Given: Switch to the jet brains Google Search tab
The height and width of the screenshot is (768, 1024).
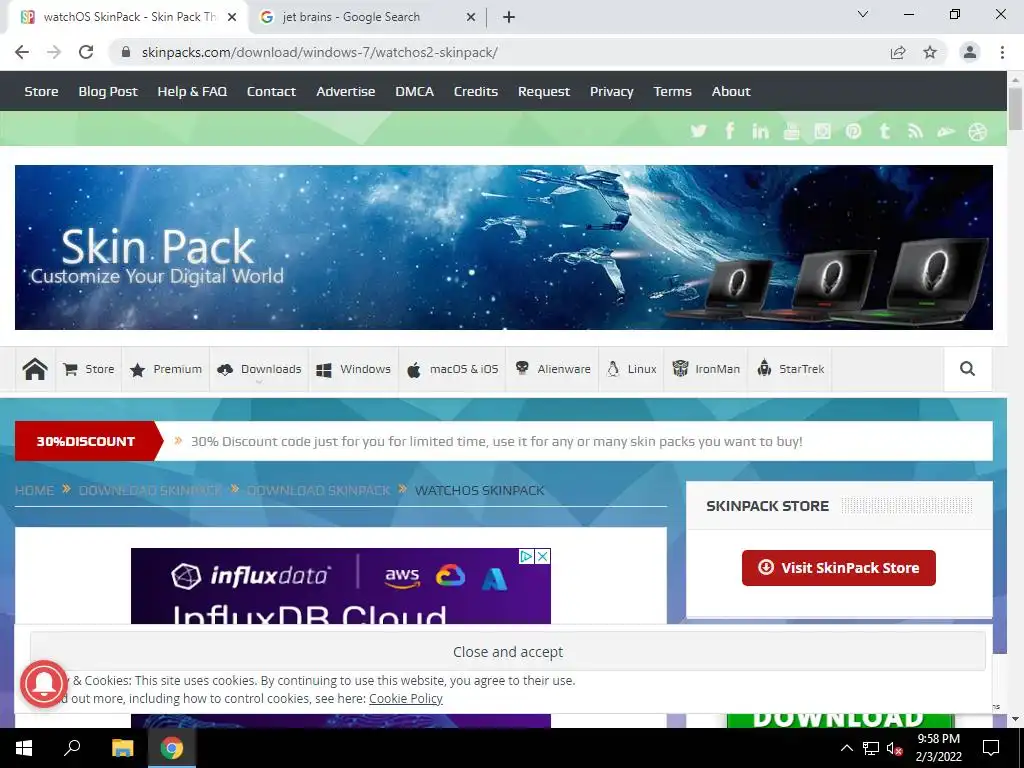Looking at the screenshot, I should point(368,17).
